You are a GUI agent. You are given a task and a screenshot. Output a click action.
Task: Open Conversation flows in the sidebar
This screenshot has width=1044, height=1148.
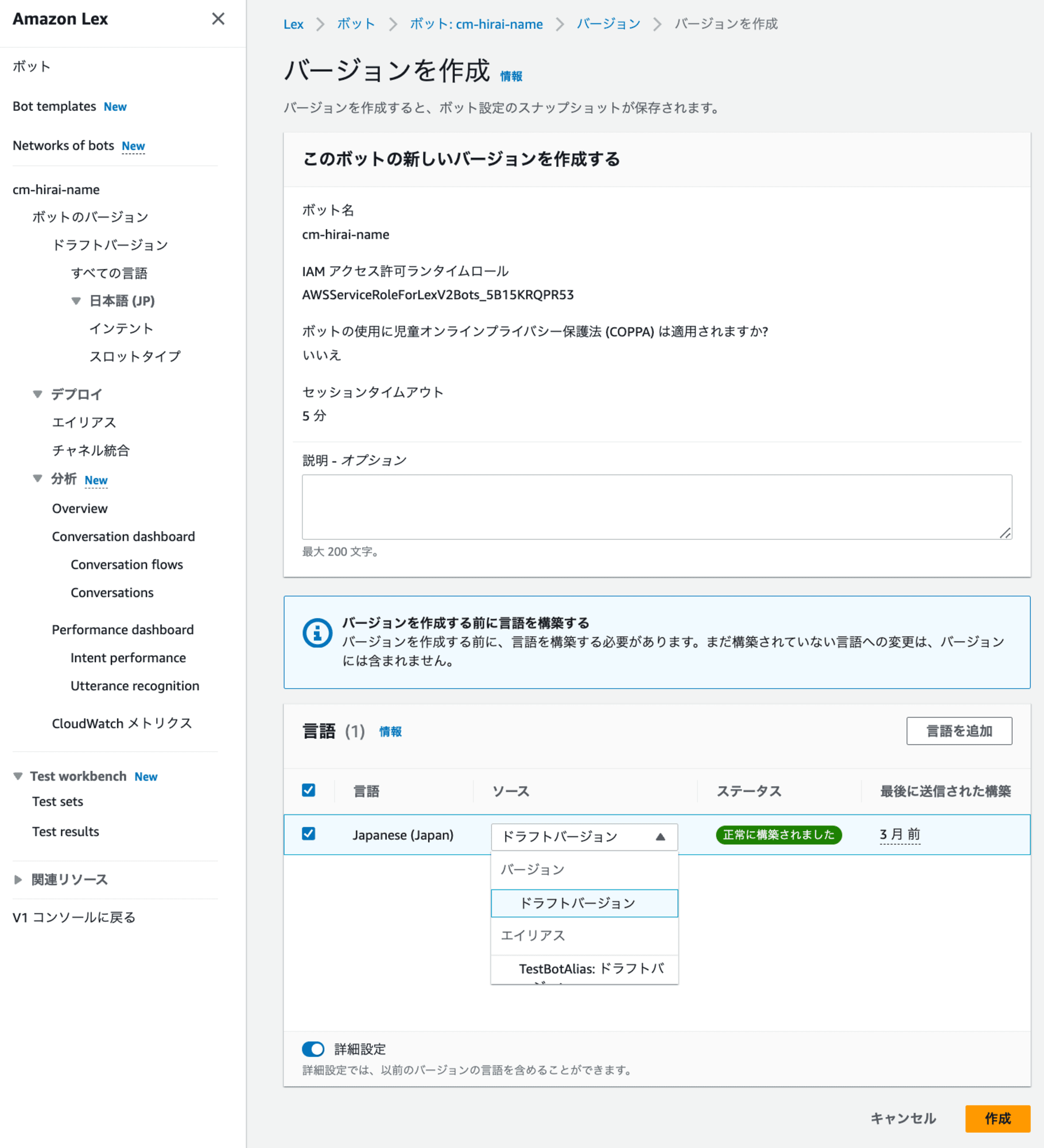point(127,564)
